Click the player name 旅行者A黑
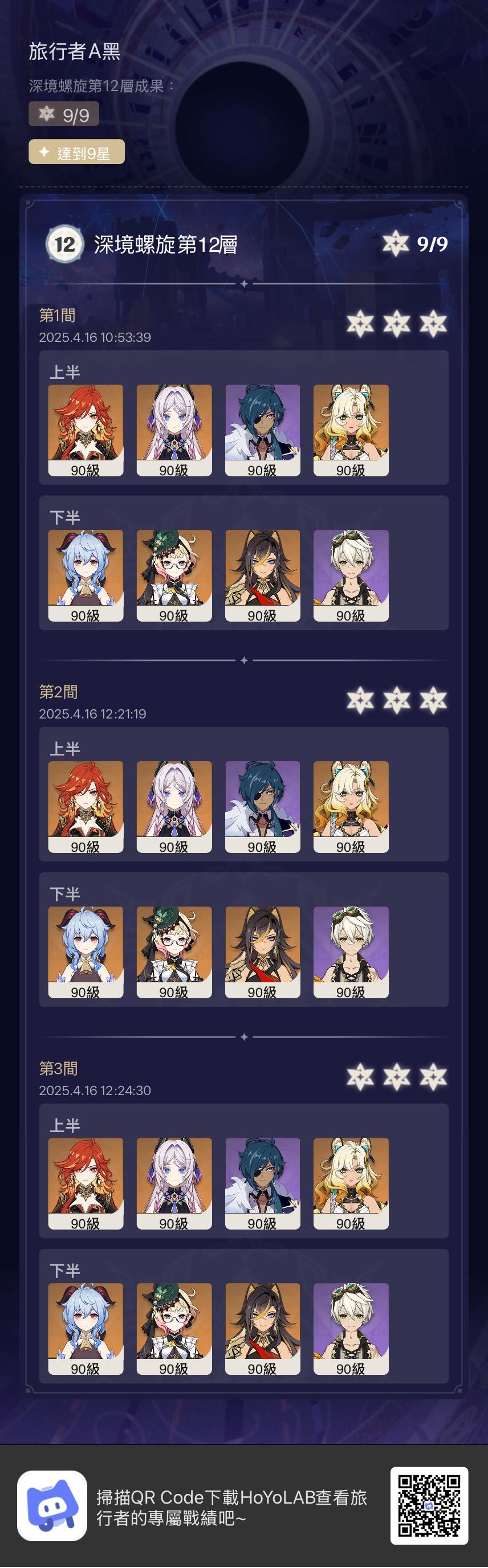 [74, 51]
